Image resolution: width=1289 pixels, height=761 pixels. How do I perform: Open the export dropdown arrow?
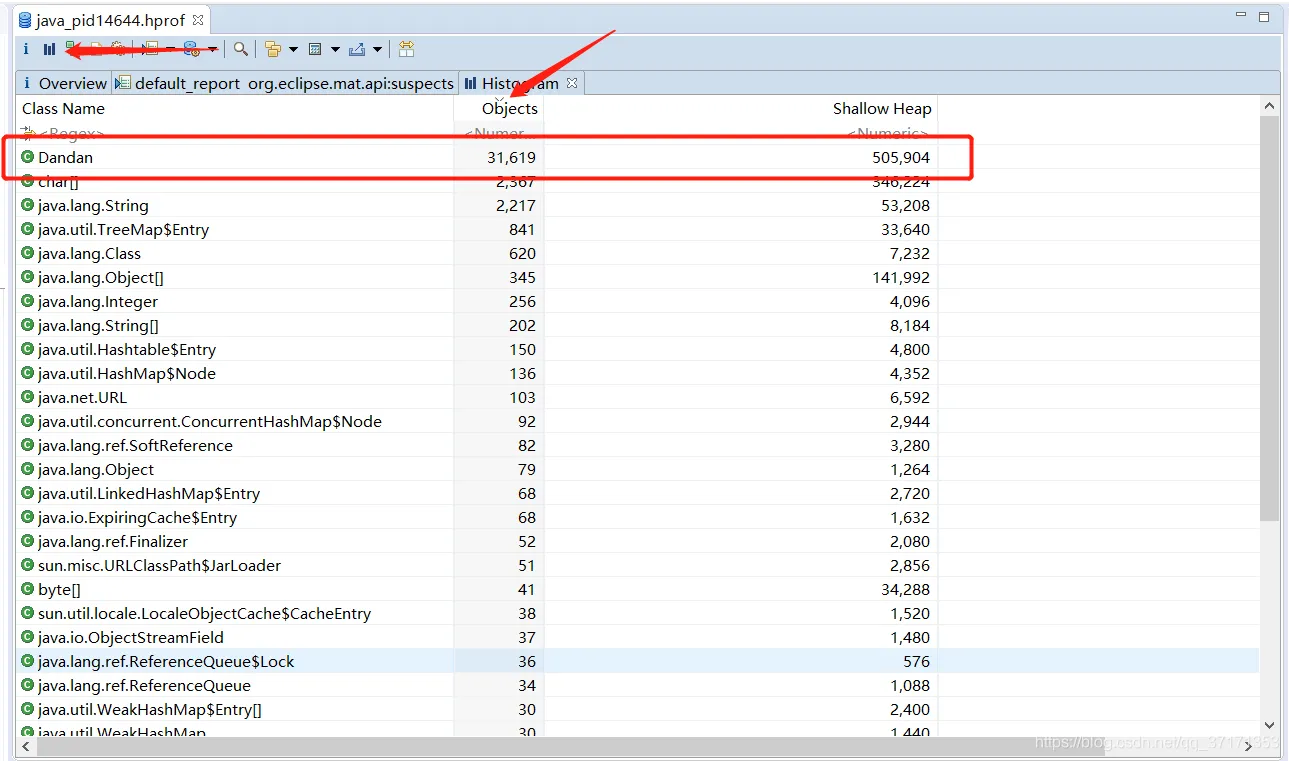377,49
